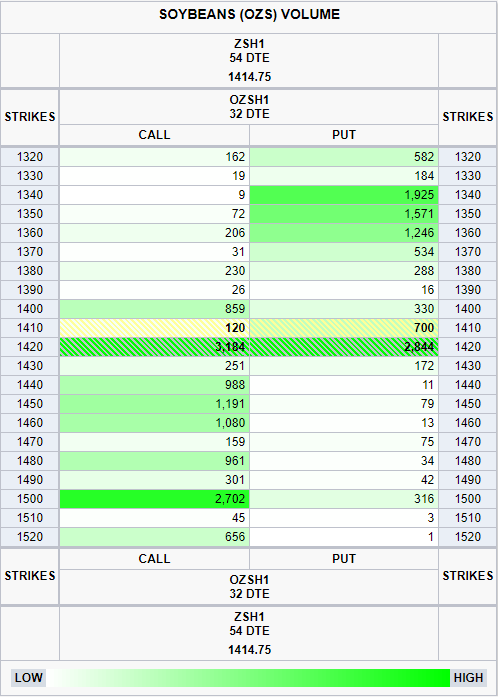Viewport: 498px width, 697px height.
Task: Click the 1500 call volume 2,702
Action: pyautogui.click(x=154, y=499)
